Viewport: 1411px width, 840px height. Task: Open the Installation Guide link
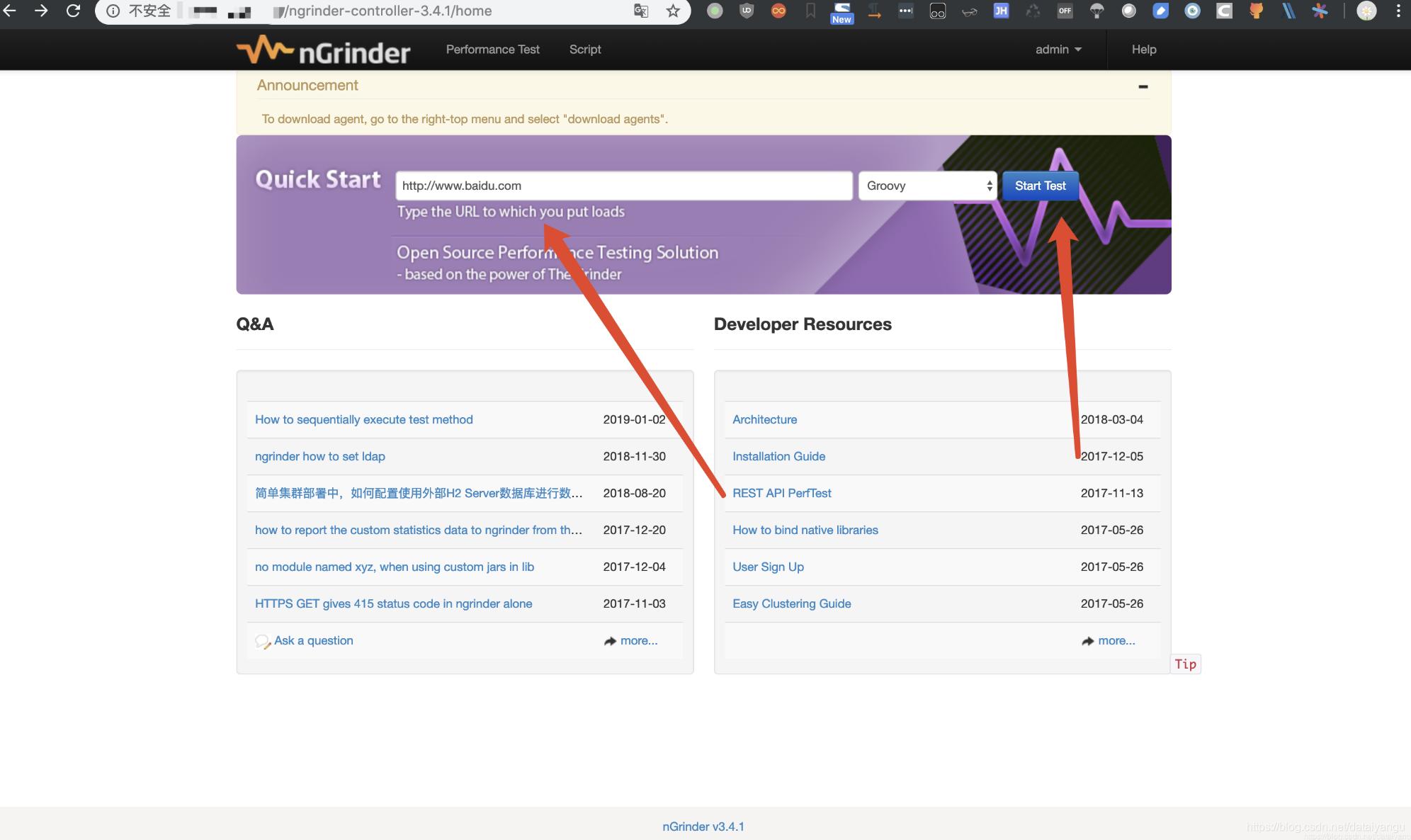coord(778,456)
